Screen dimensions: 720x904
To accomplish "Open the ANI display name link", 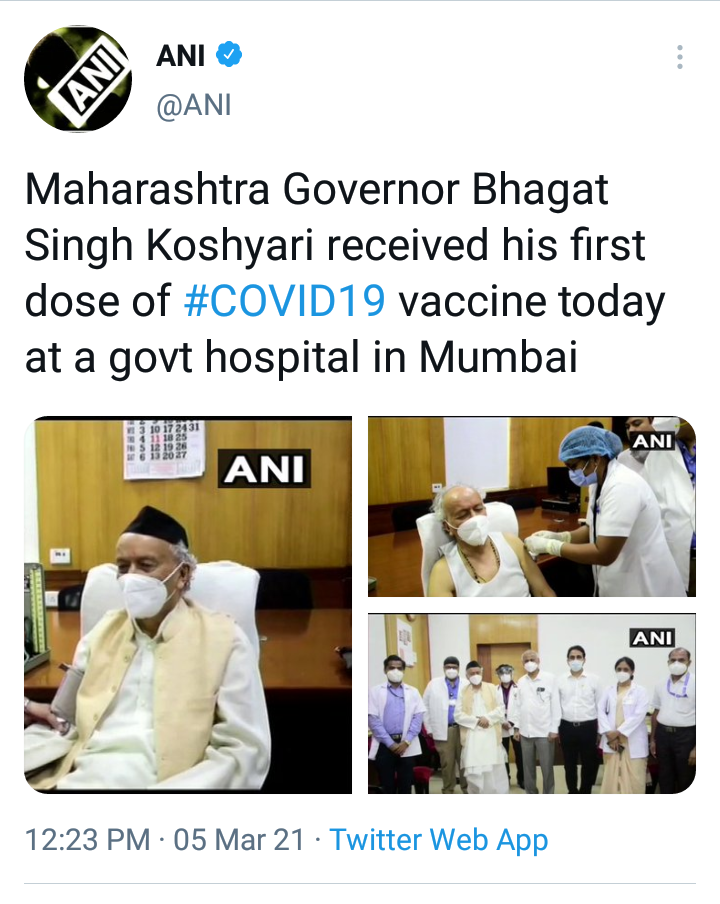I will 180,56.
